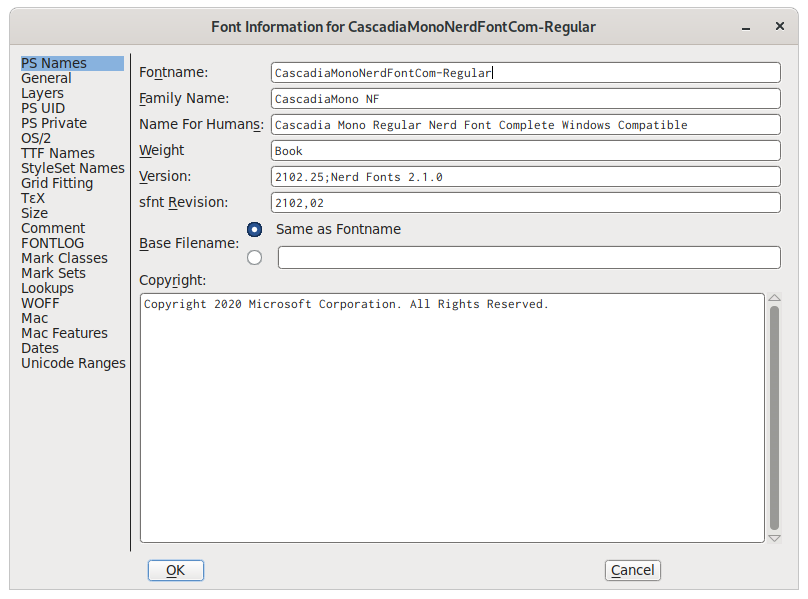Go to the Size section
808x599 pixels.
35,213
